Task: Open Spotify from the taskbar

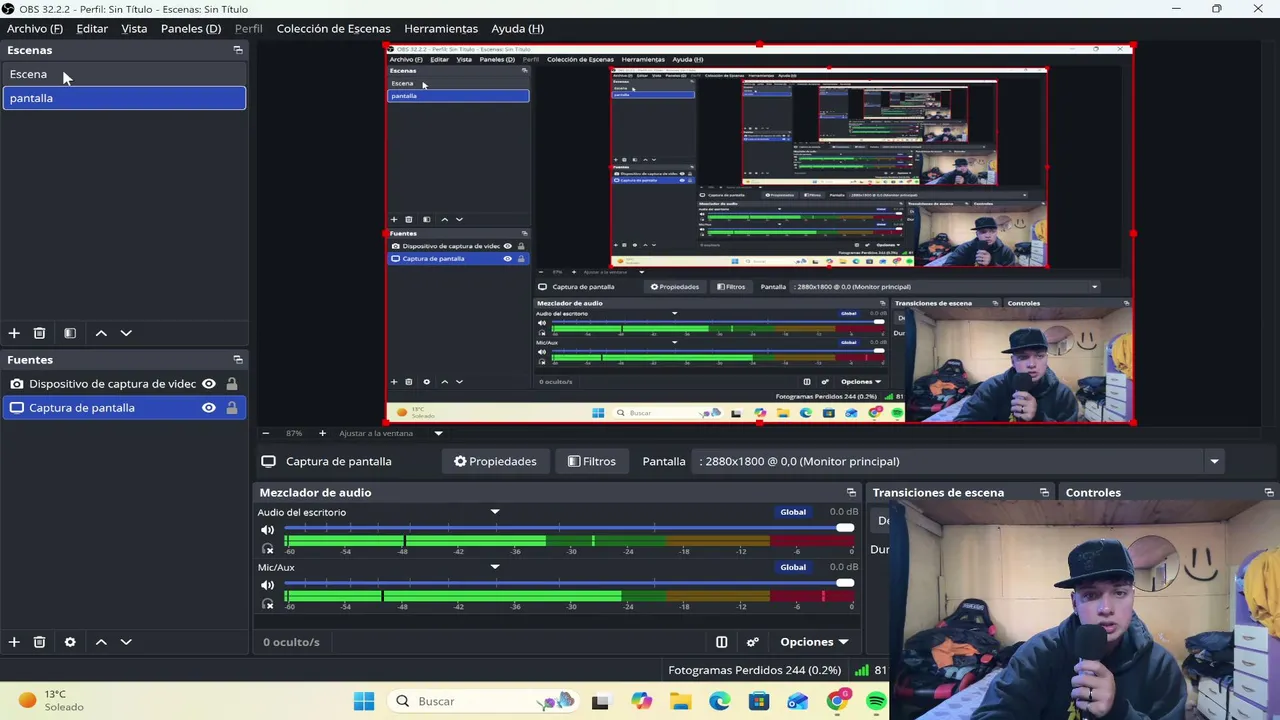Action: click(x=876, y=701)
